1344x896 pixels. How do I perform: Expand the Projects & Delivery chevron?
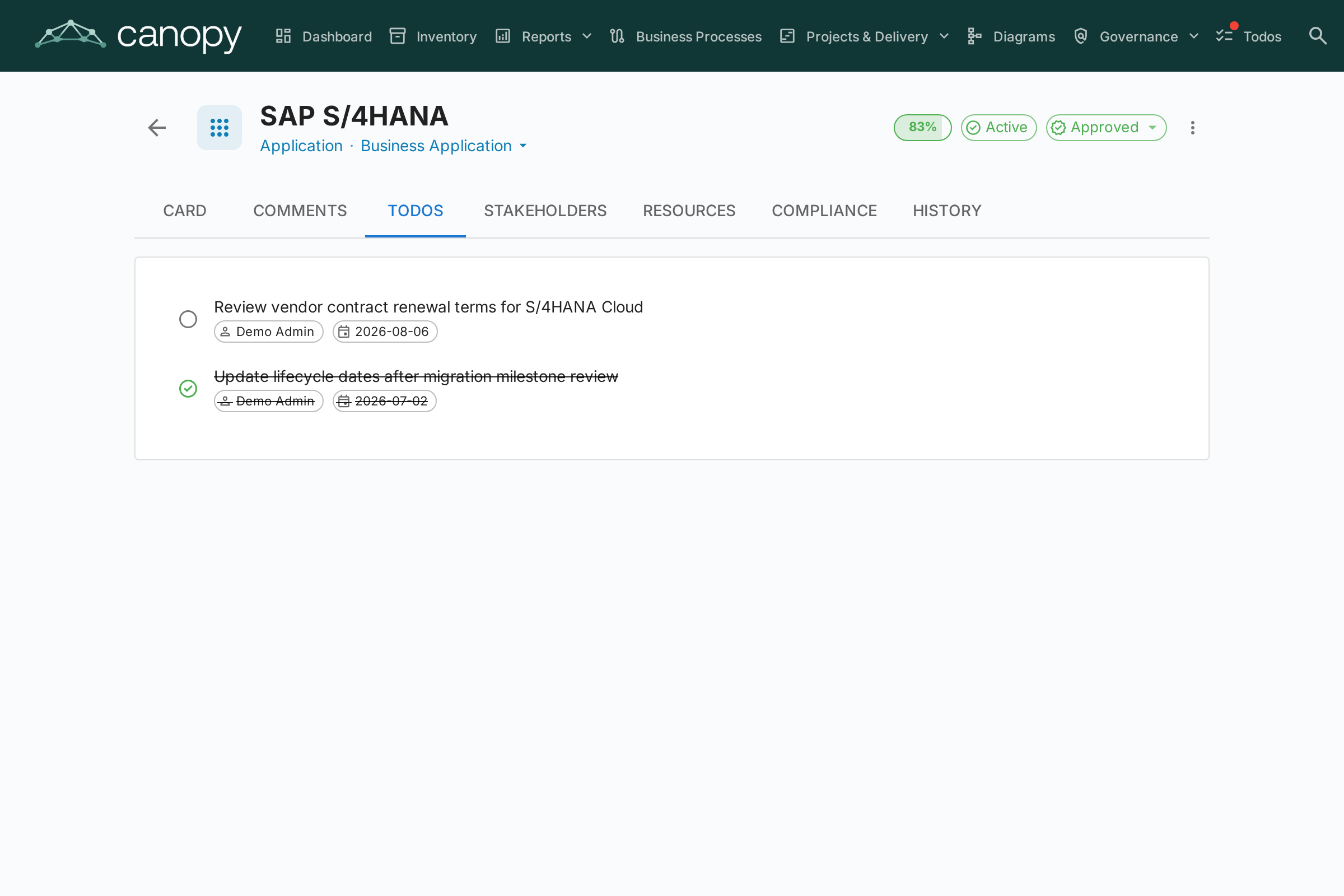[944, 36]
